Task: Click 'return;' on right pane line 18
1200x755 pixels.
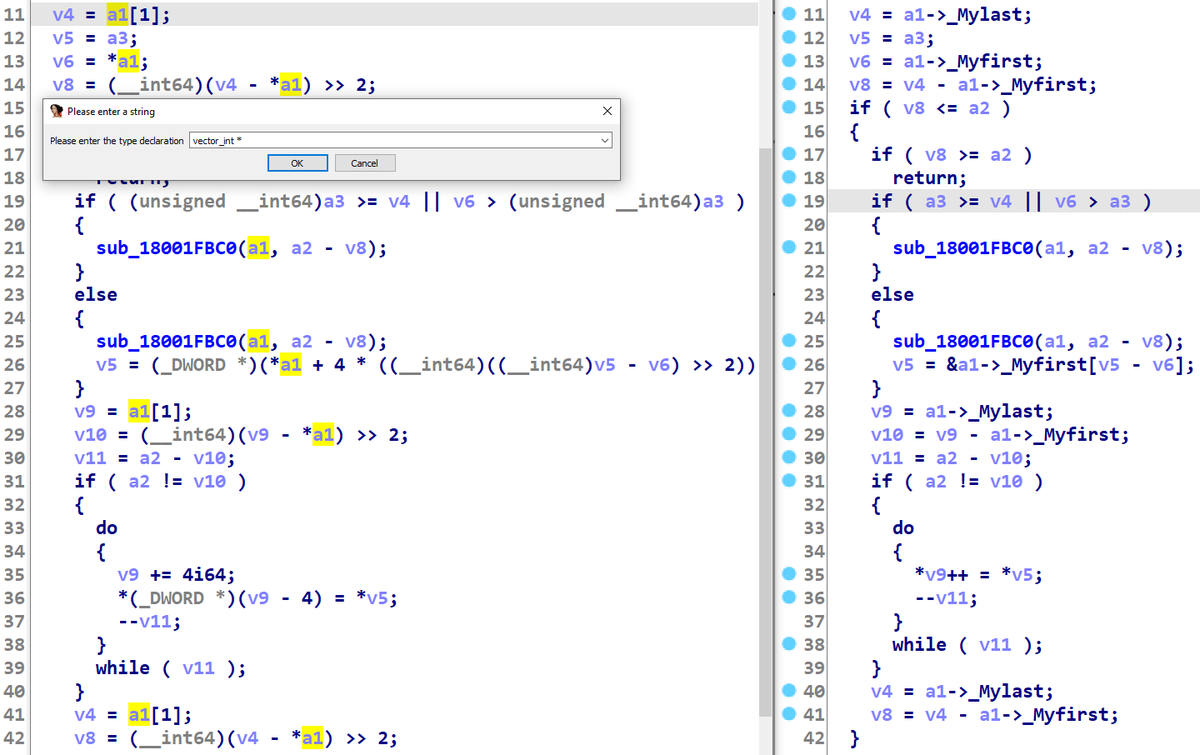Action: coord(930,178)
